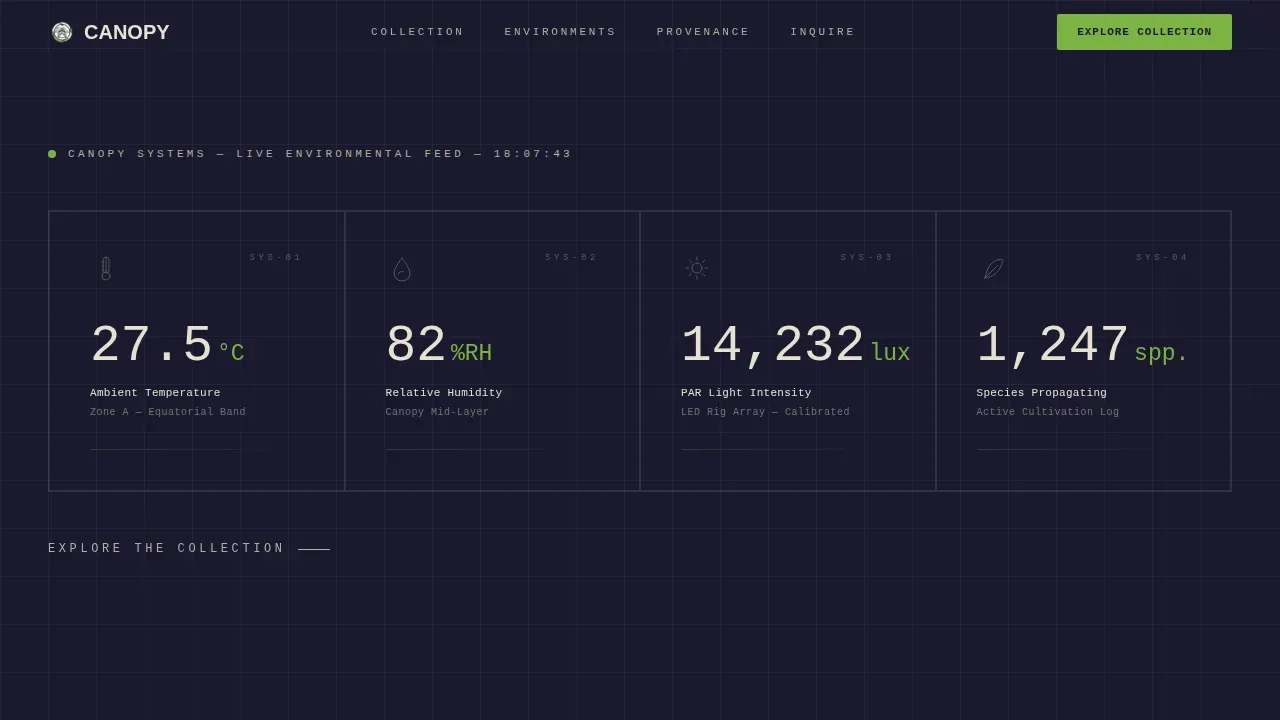Click the %RH unit label
Image resolution: width=1280 pixels, height=720 pixels.
coord(471,353)
